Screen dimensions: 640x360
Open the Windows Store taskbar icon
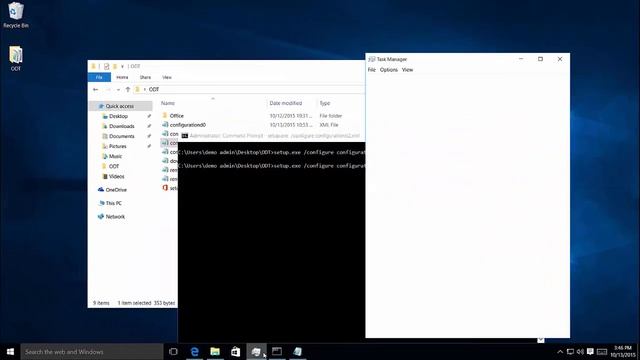click(x=236, y=351)
